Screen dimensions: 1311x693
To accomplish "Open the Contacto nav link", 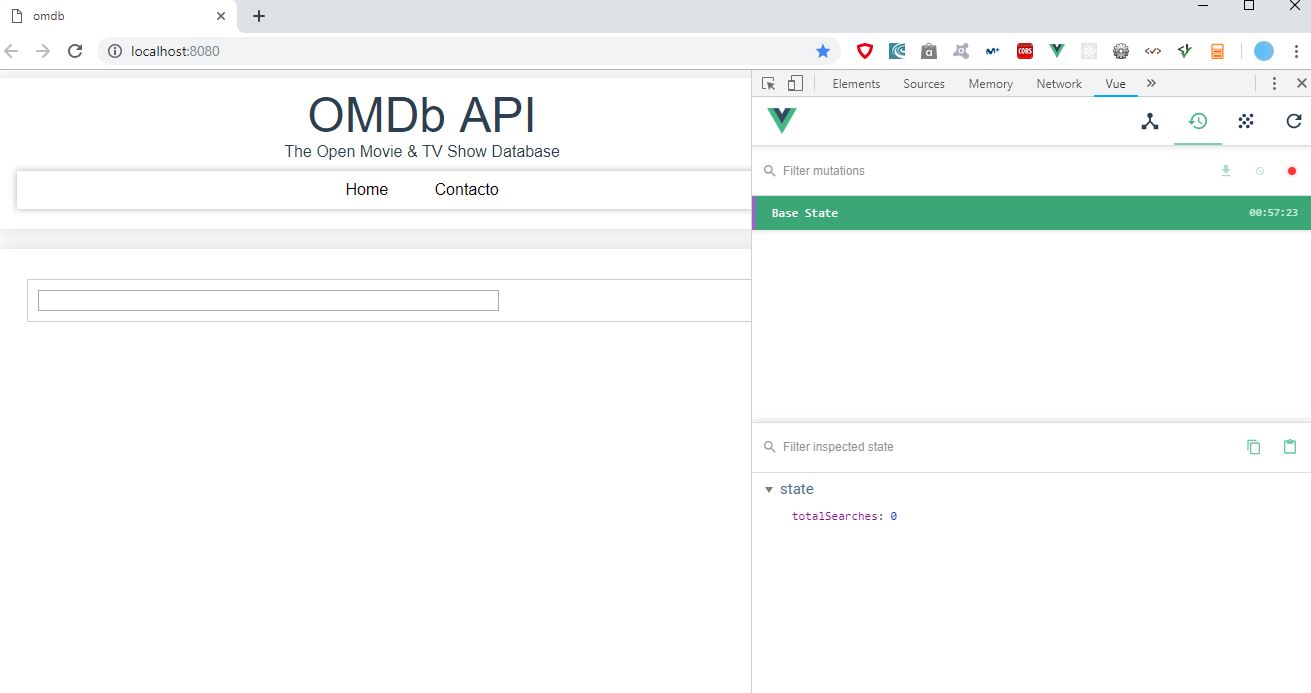I will coord(466,190).
